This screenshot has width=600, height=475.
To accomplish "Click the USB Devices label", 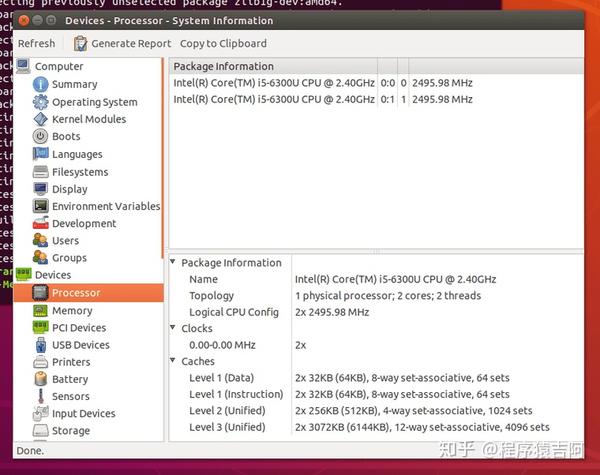I will coord(81,345).
